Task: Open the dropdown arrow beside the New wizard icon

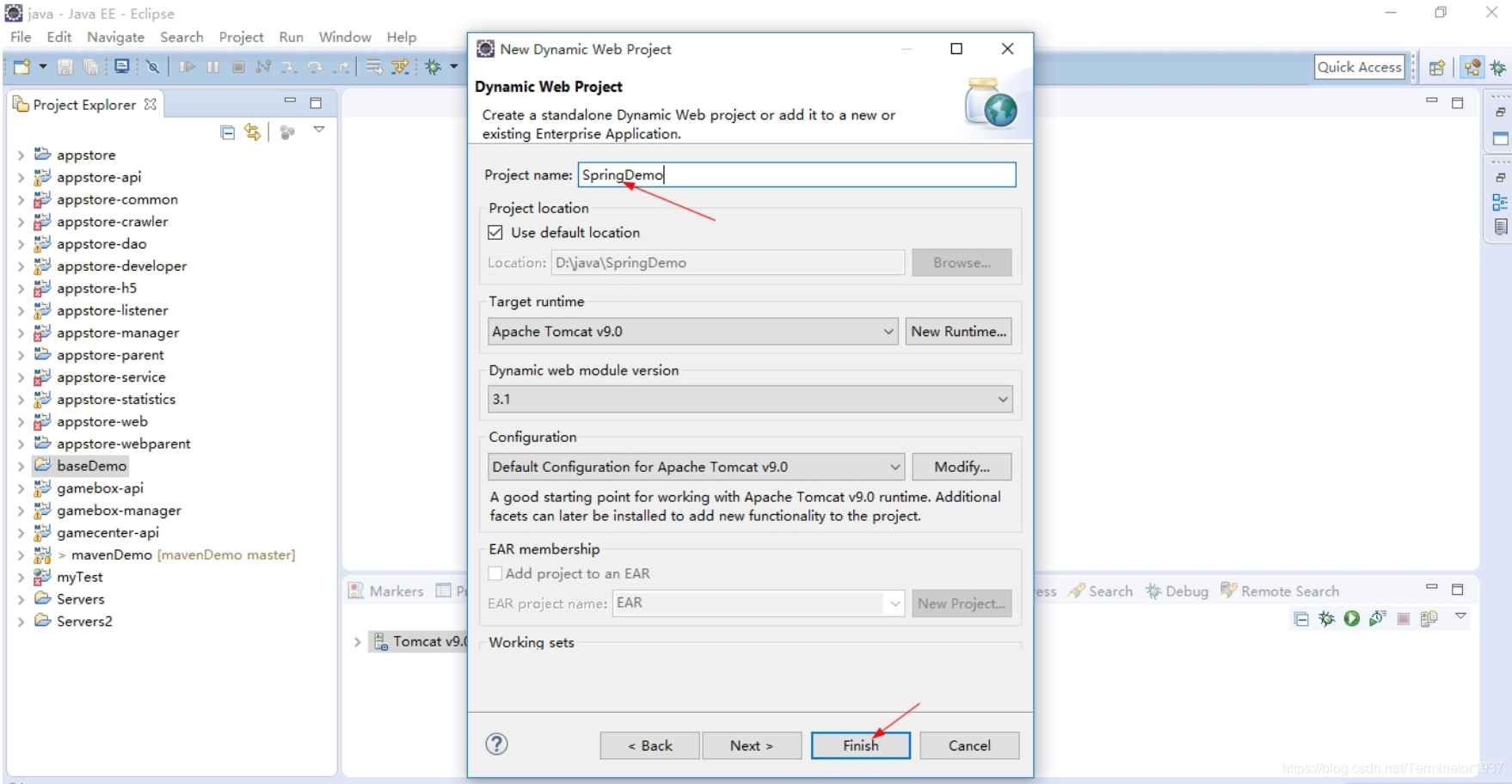Action: (42, 67)
